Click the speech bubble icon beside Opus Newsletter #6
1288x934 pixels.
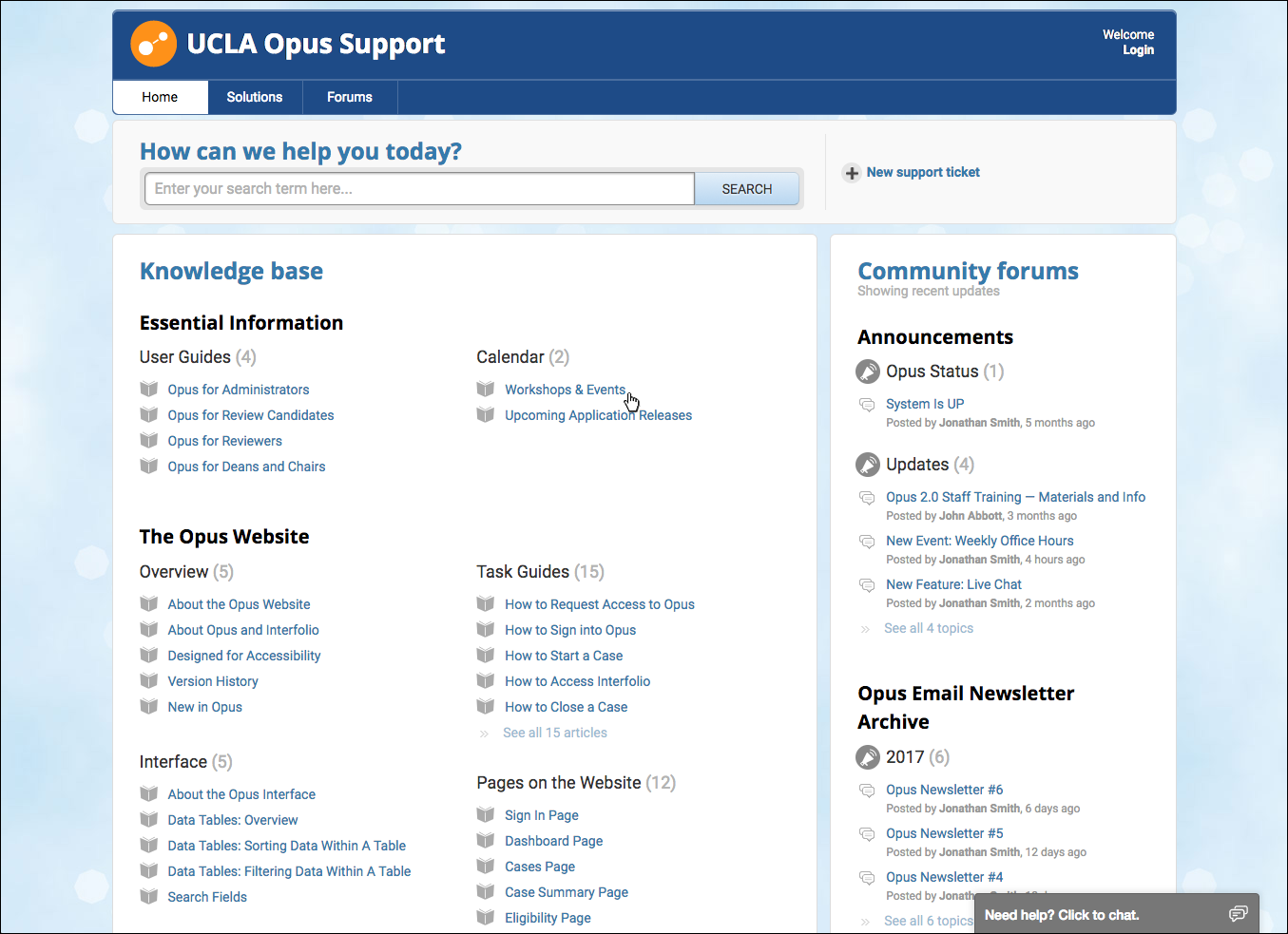(x=867, y=791)
